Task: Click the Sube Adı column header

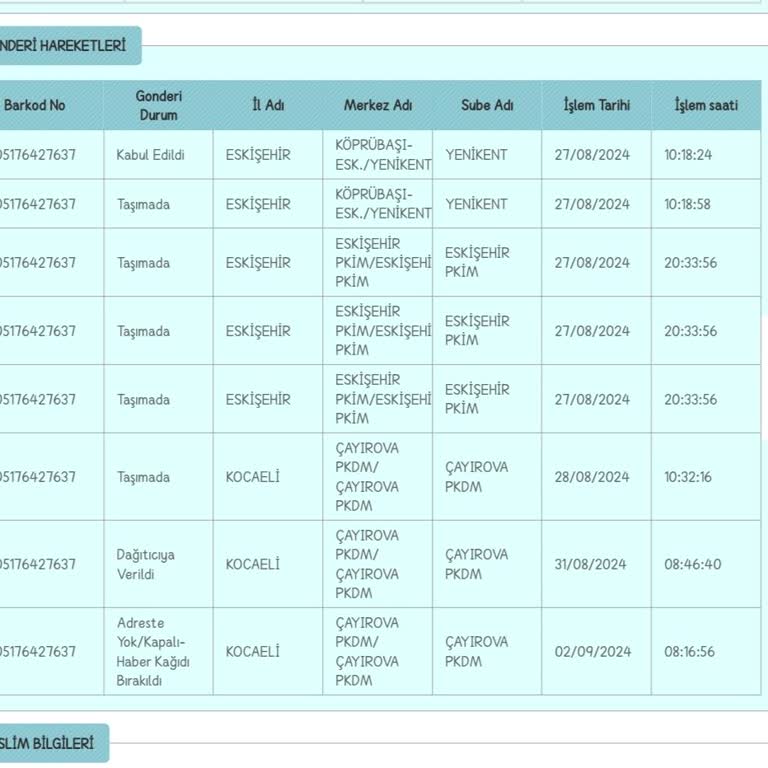Action: (x=487, y=105)
